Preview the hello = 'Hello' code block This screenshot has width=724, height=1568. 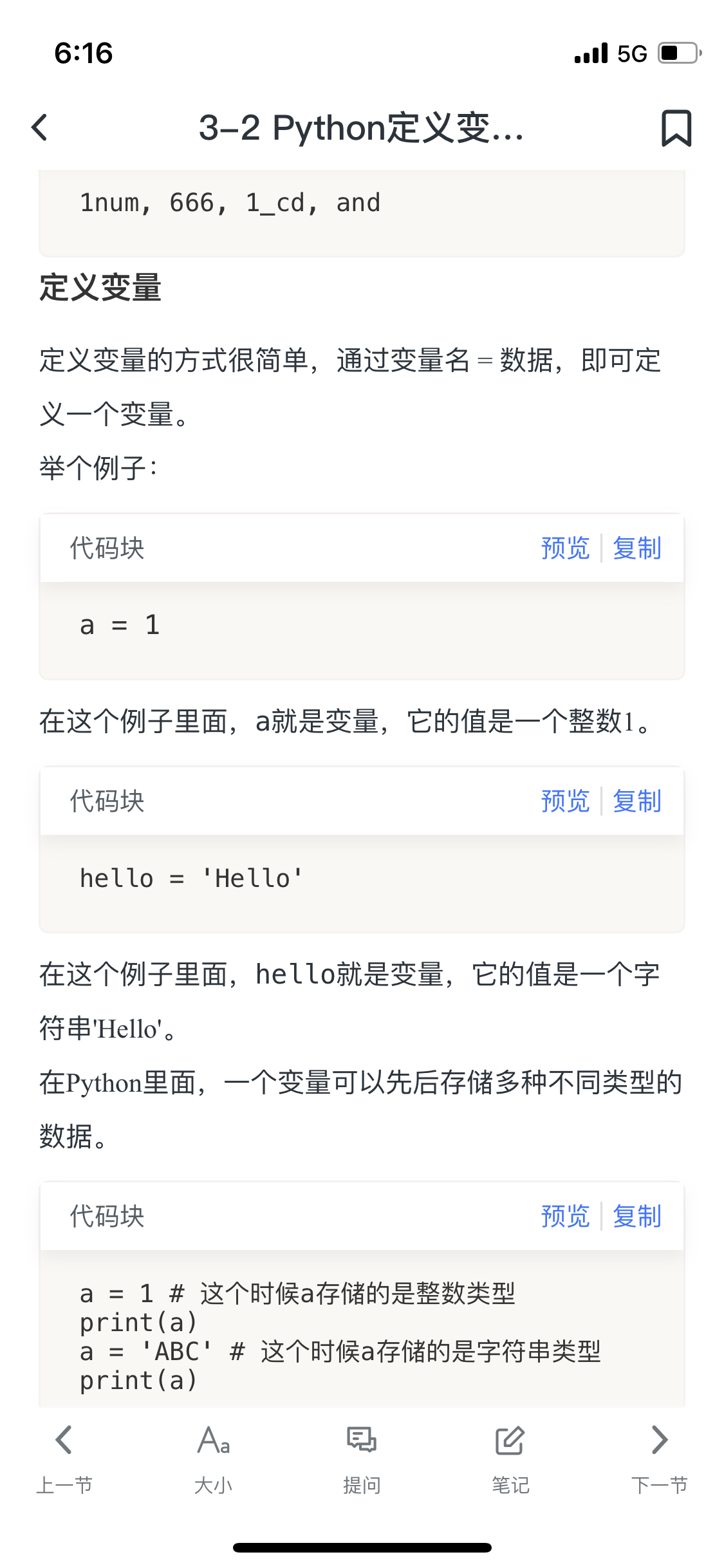565,801
